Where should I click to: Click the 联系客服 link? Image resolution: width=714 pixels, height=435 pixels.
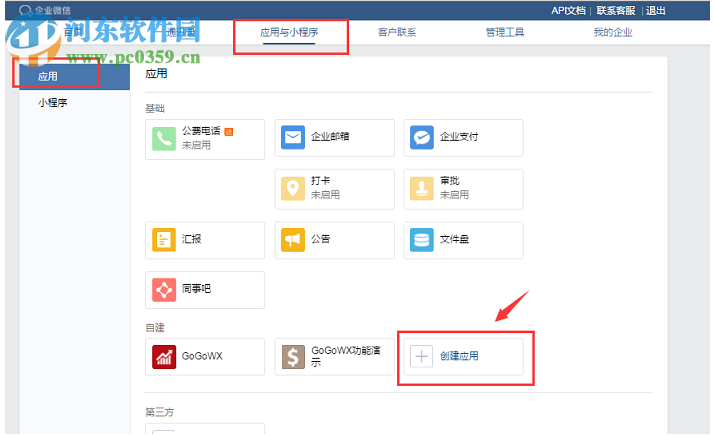click(616, 10)
